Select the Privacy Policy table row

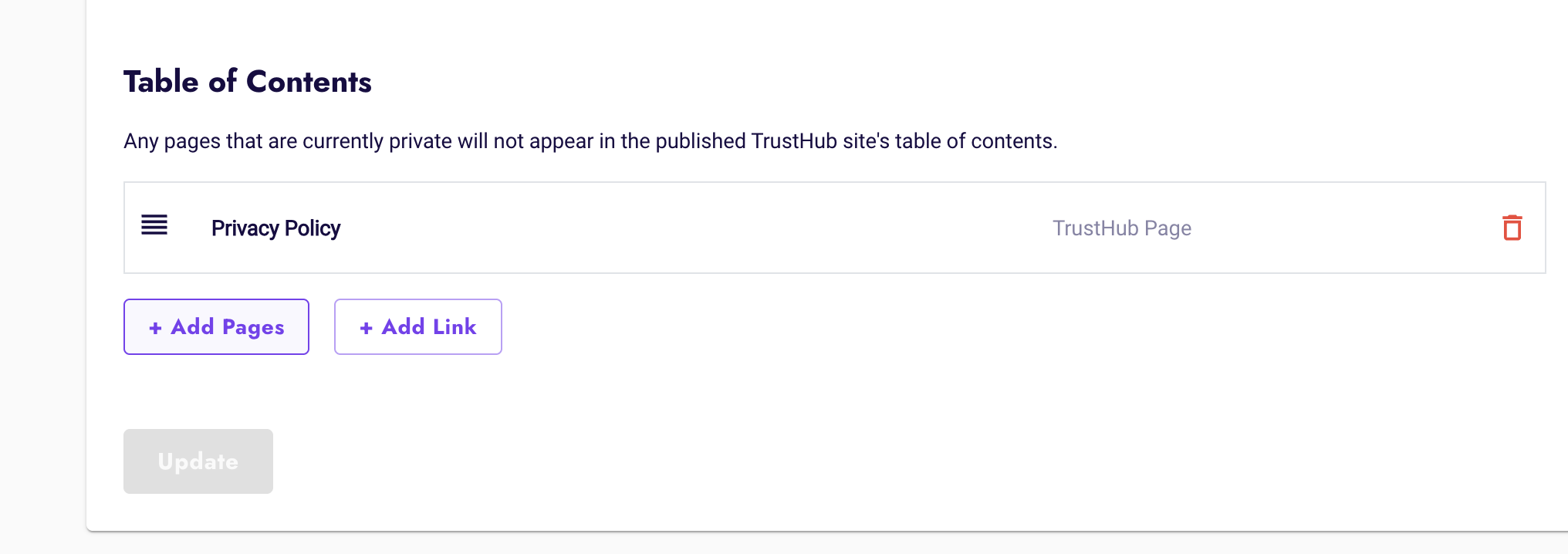pos(834,228)
